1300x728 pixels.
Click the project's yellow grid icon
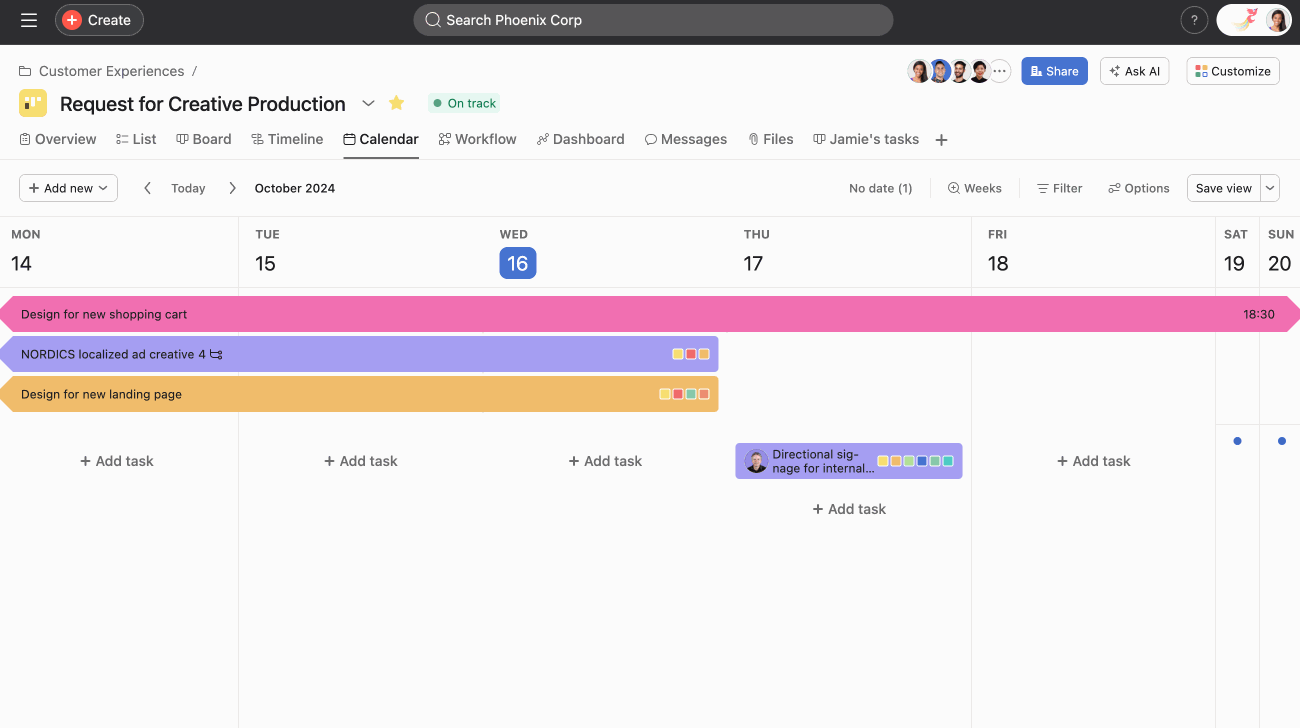tap(32, 103)
